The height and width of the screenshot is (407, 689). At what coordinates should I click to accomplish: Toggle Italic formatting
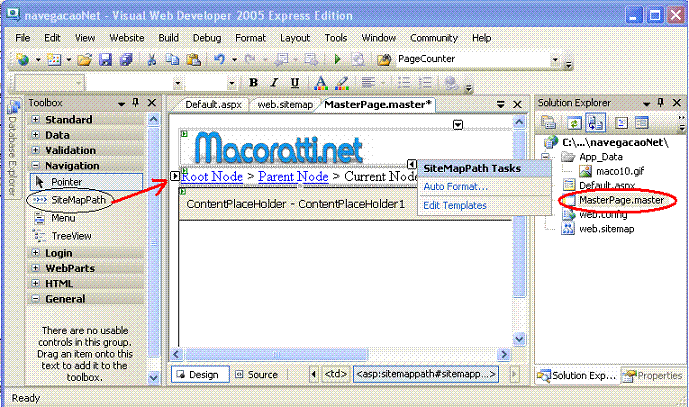(274, 83)
